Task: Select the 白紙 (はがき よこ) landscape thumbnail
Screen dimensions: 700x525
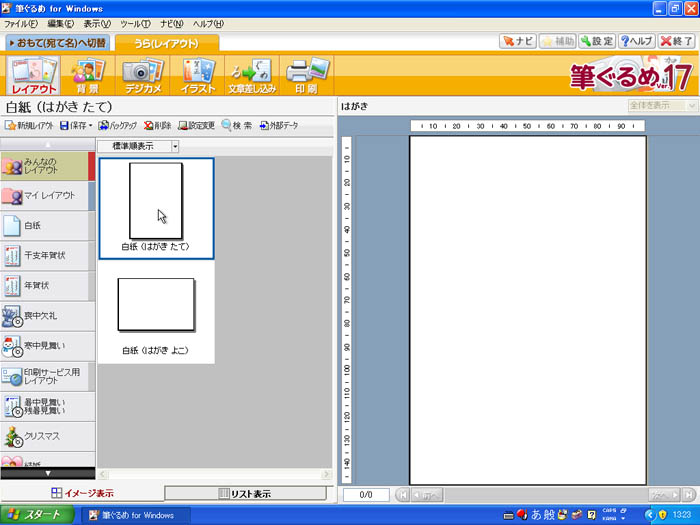Action: pyautogui.click(x=155, y=312)
